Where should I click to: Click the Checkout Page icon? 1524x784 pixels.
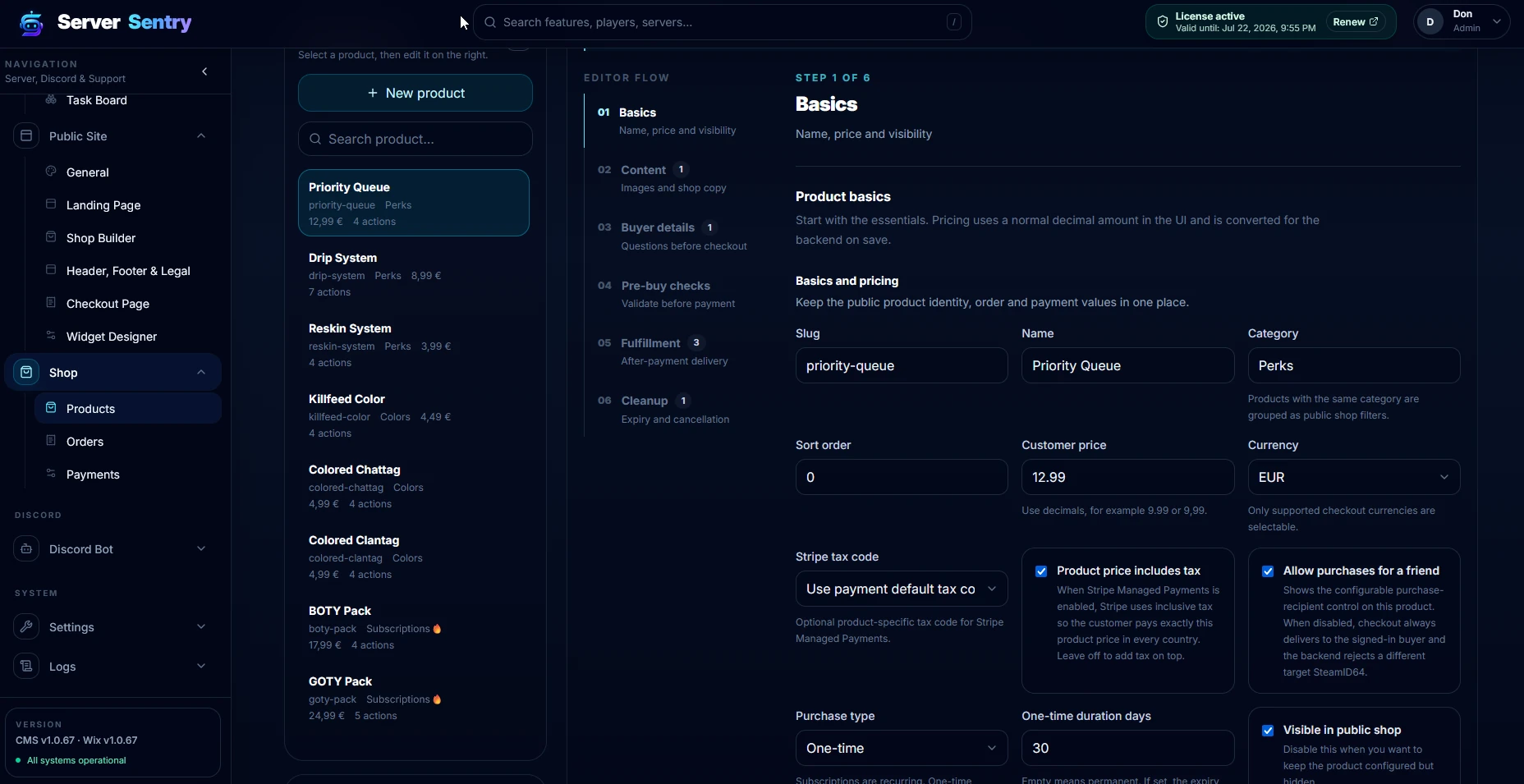(x=51, y=303)
